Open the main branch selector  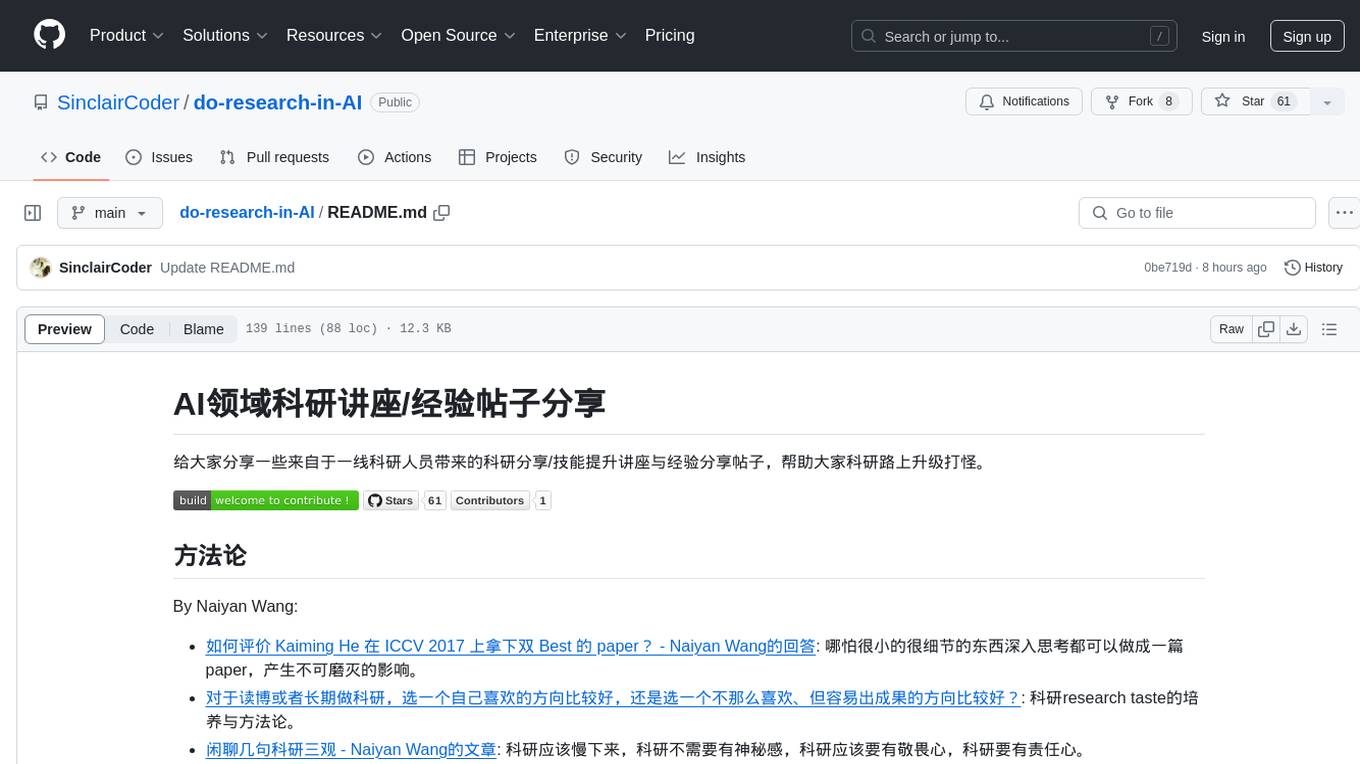[110, 213]
